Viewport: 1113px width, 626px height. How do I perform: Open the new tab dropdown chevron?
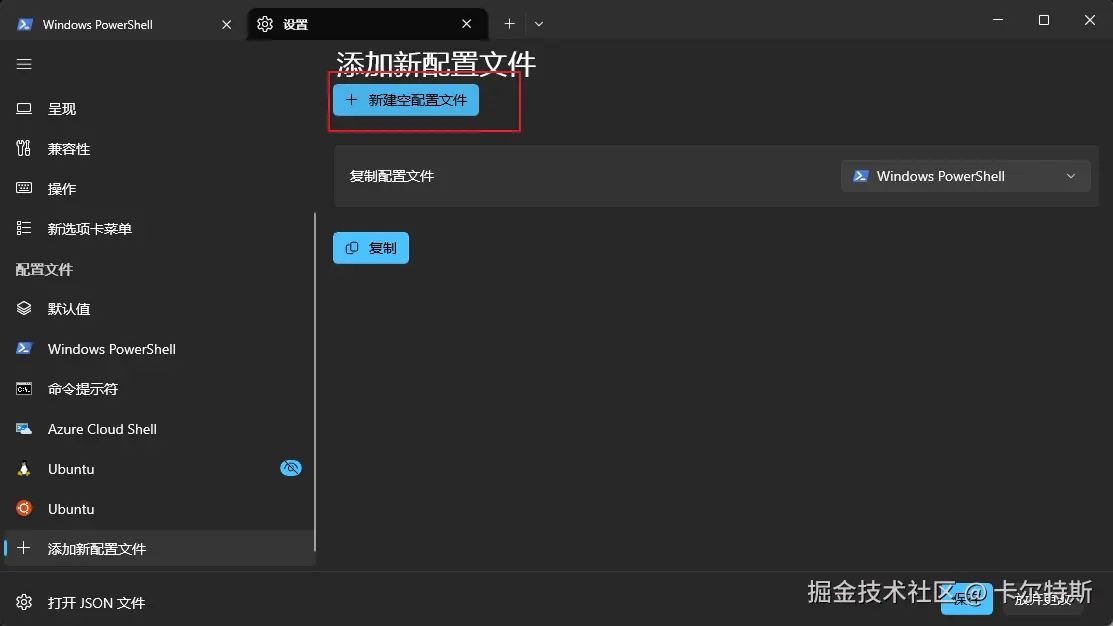pos(538,22)
